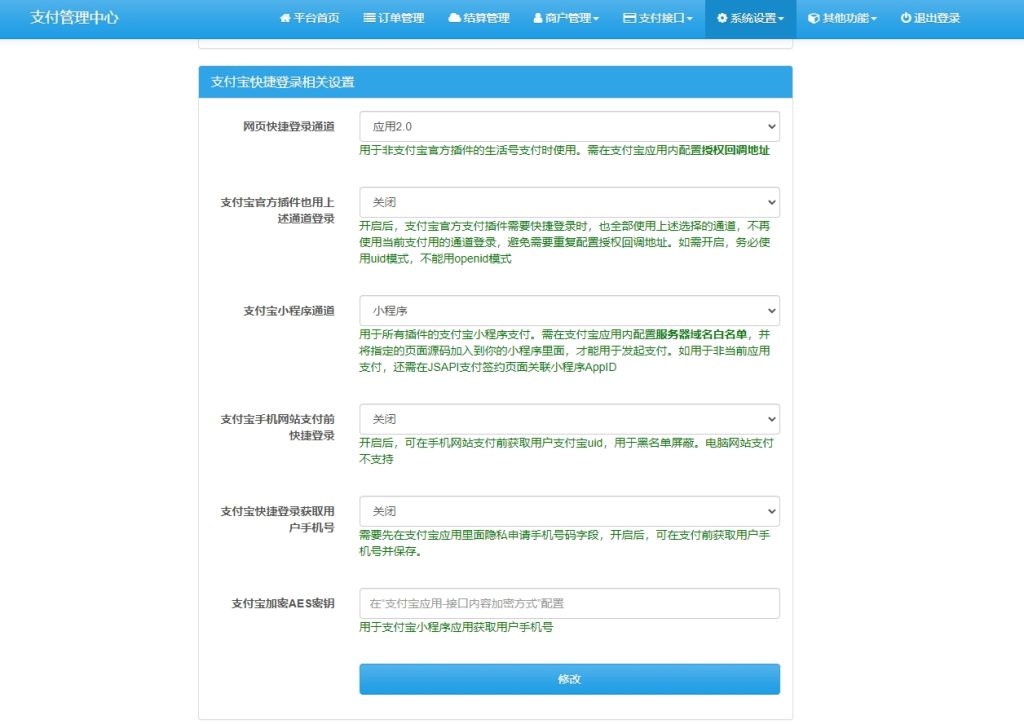Click the hint starting 开启后，支付宝官方支付插件
This screenshot has width=1024, height=724.
565,242
